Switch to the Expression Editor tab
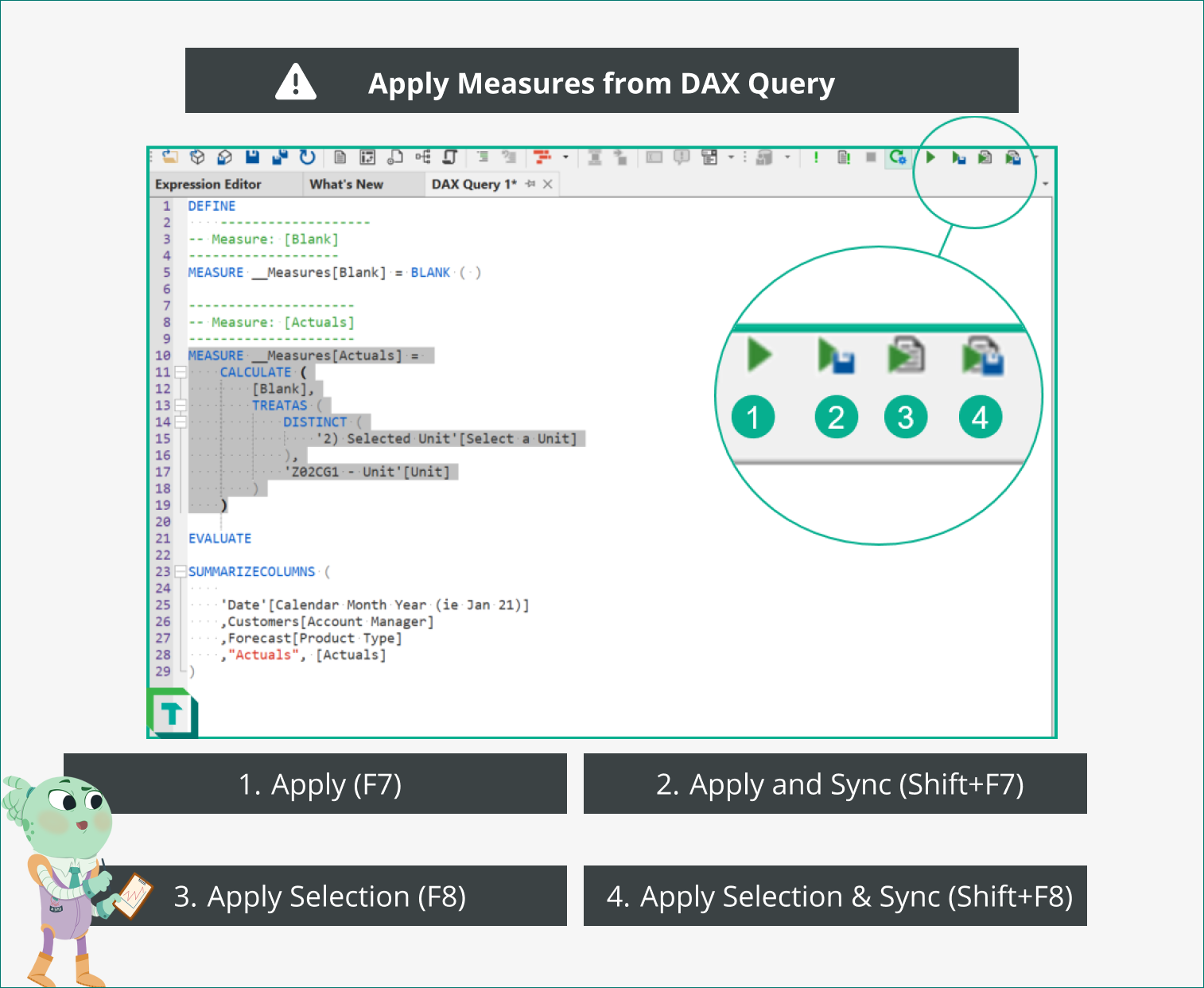1204x988 pixels. pyautogui.click(x=208, y=185)
